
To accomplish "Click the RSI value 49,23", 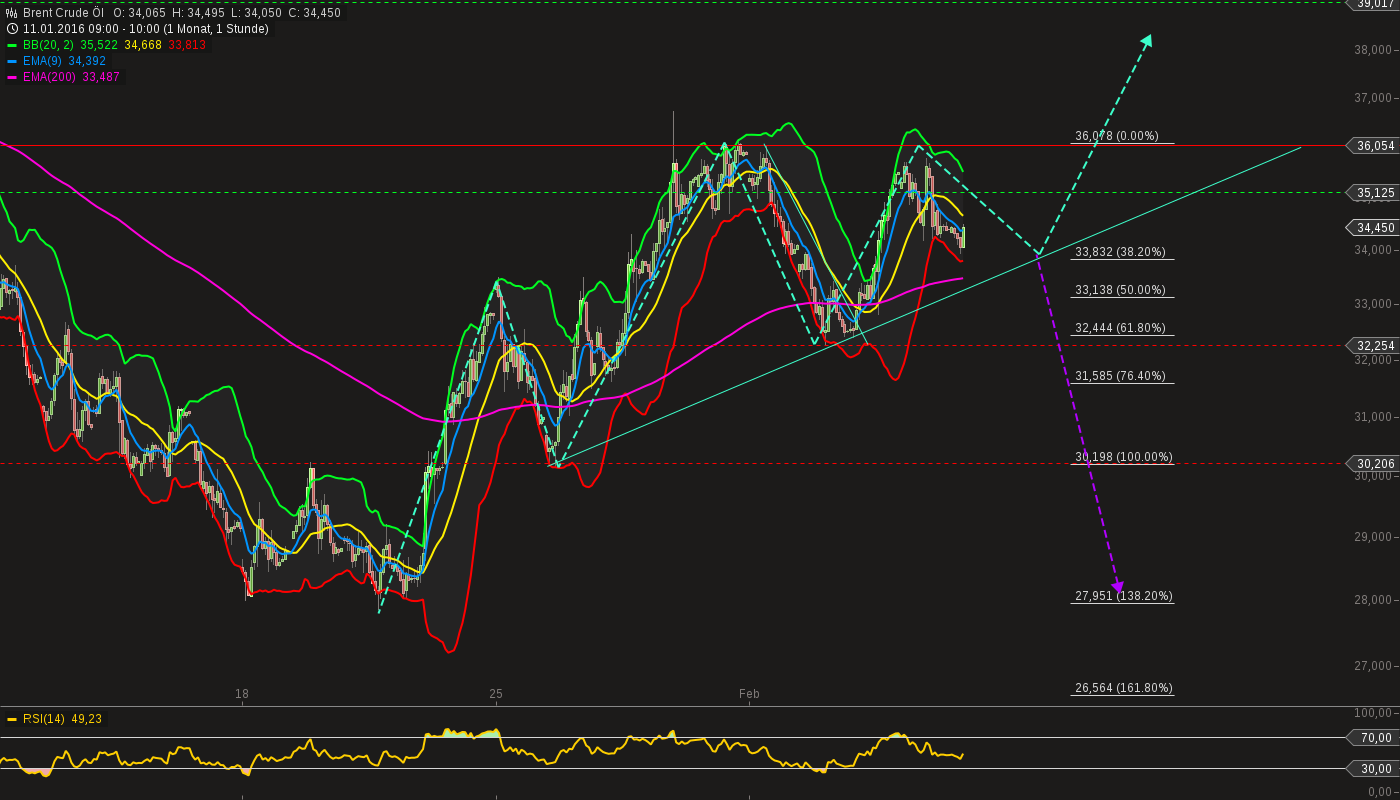I will coord(87,719).
